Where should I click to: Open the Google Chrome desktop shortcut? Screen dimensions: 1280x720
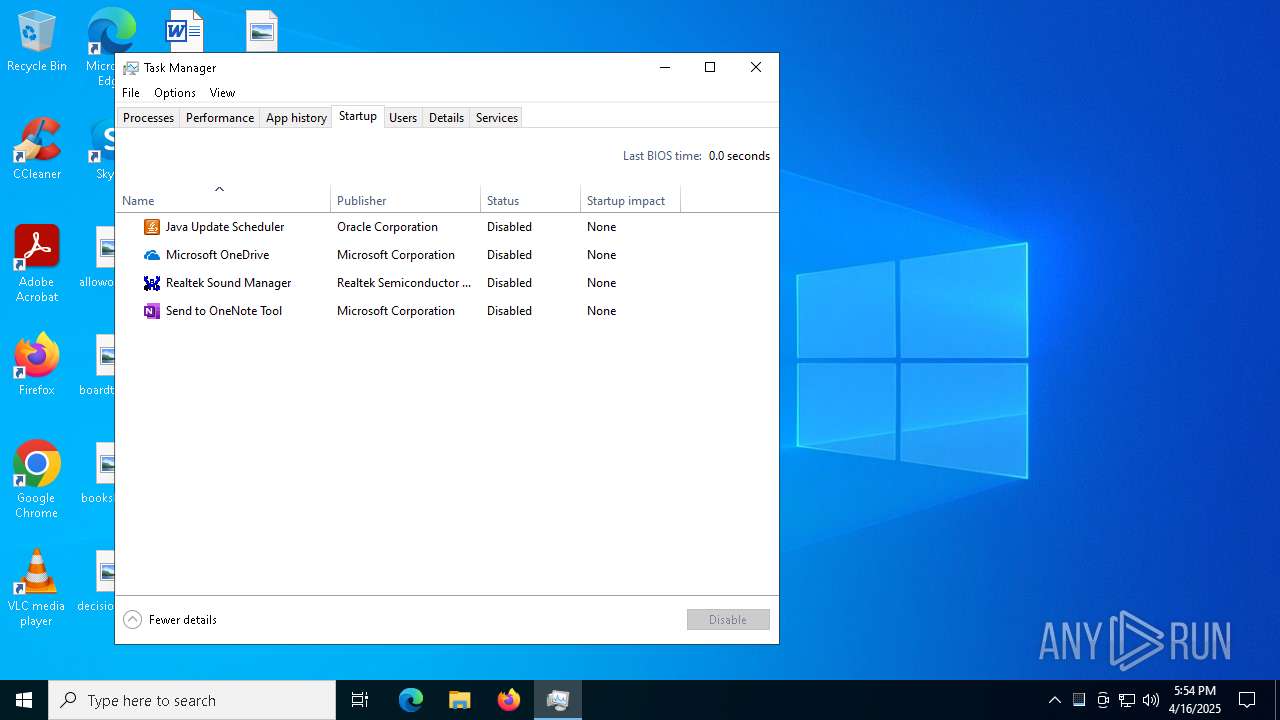click(37, 480)
